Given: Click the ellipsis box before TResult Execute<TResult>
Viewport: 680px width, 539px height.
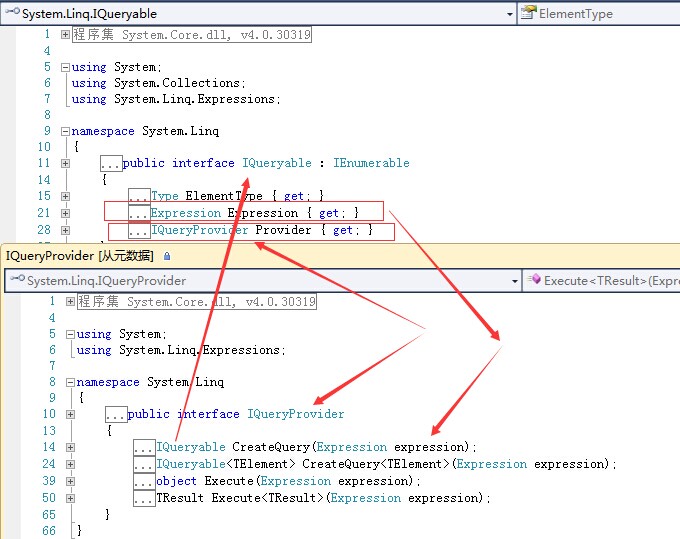Looking at the screenshot, I should pos(144,498).
